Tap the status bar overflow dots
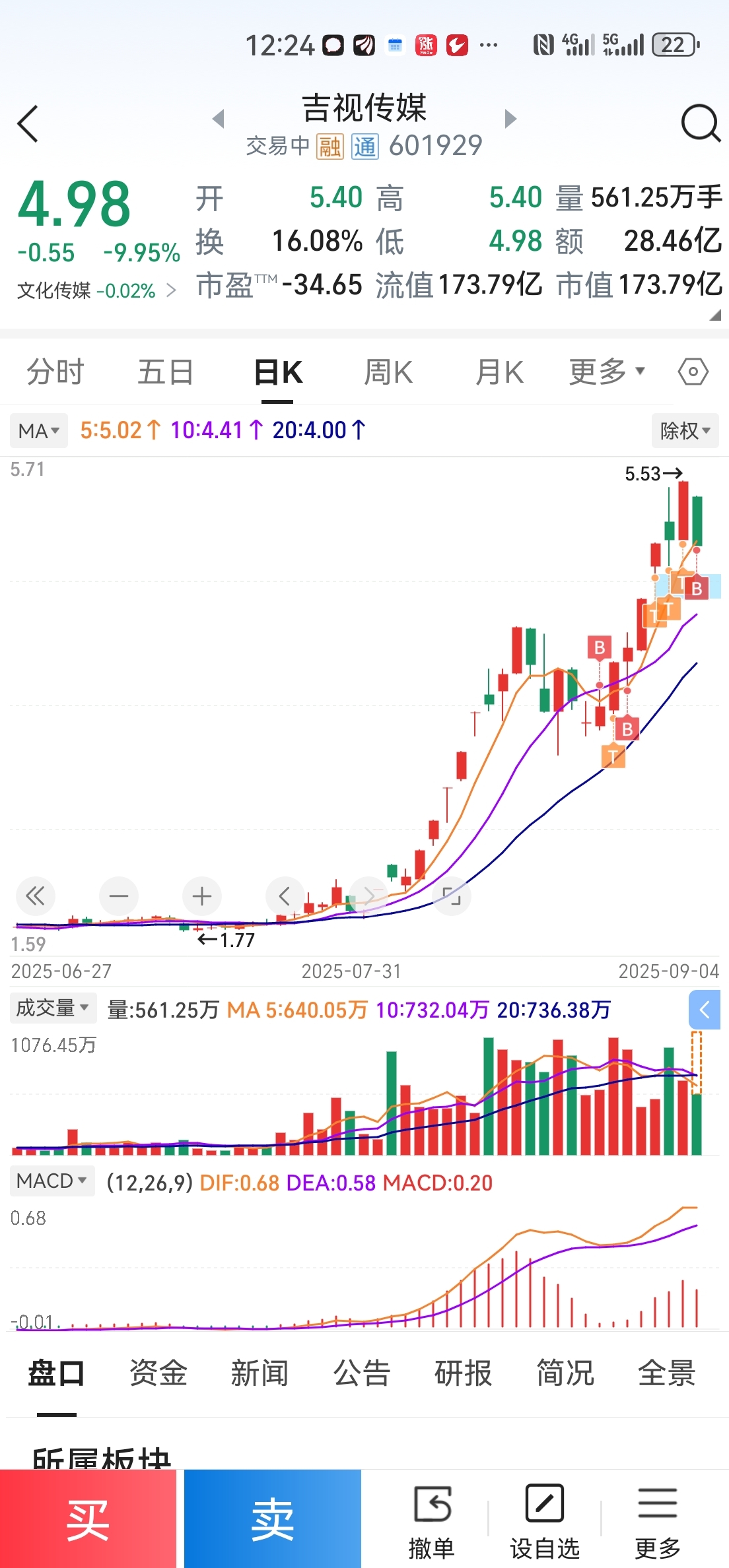Image resolution: width=729 pixels, height=1568 pixels. [x=489, y=45]
